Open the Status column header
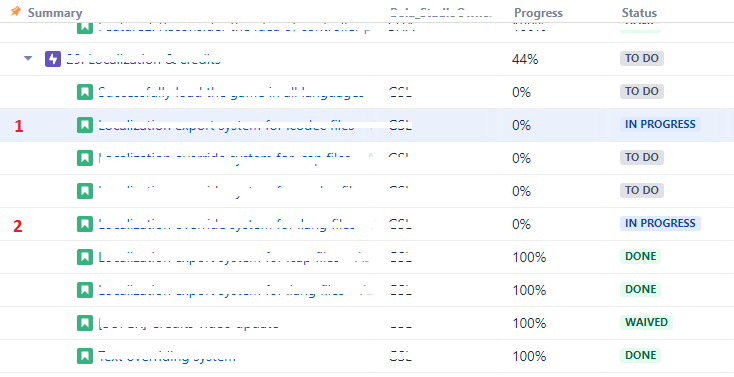 click(x=639, y=13)
